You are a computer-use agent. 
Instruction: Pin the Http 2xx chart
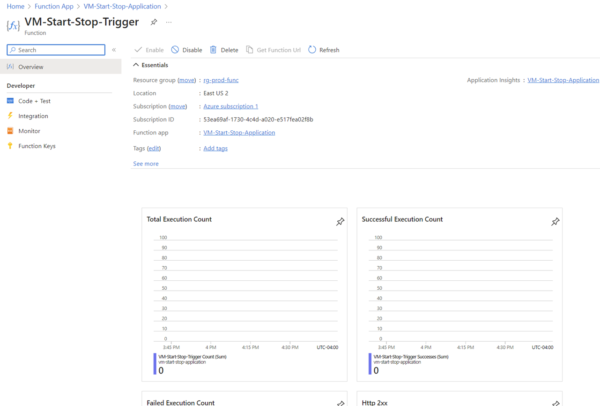555,403
